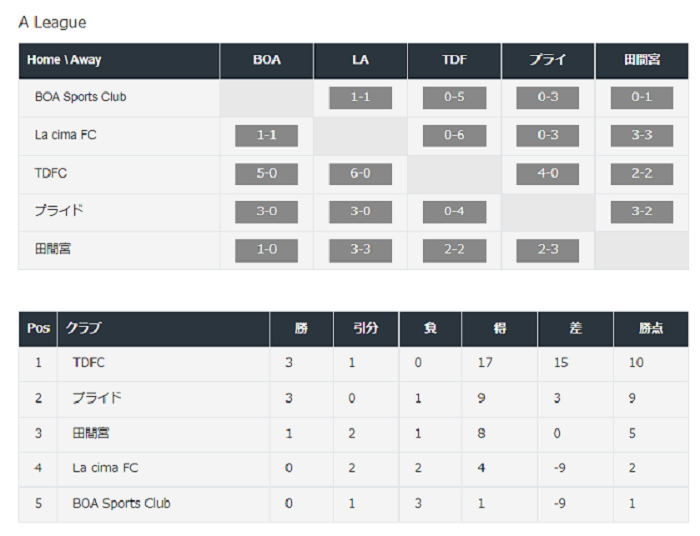Select TDFC in the standings table
This screenshot has height=536, width=700.
(x=88, y=362)
